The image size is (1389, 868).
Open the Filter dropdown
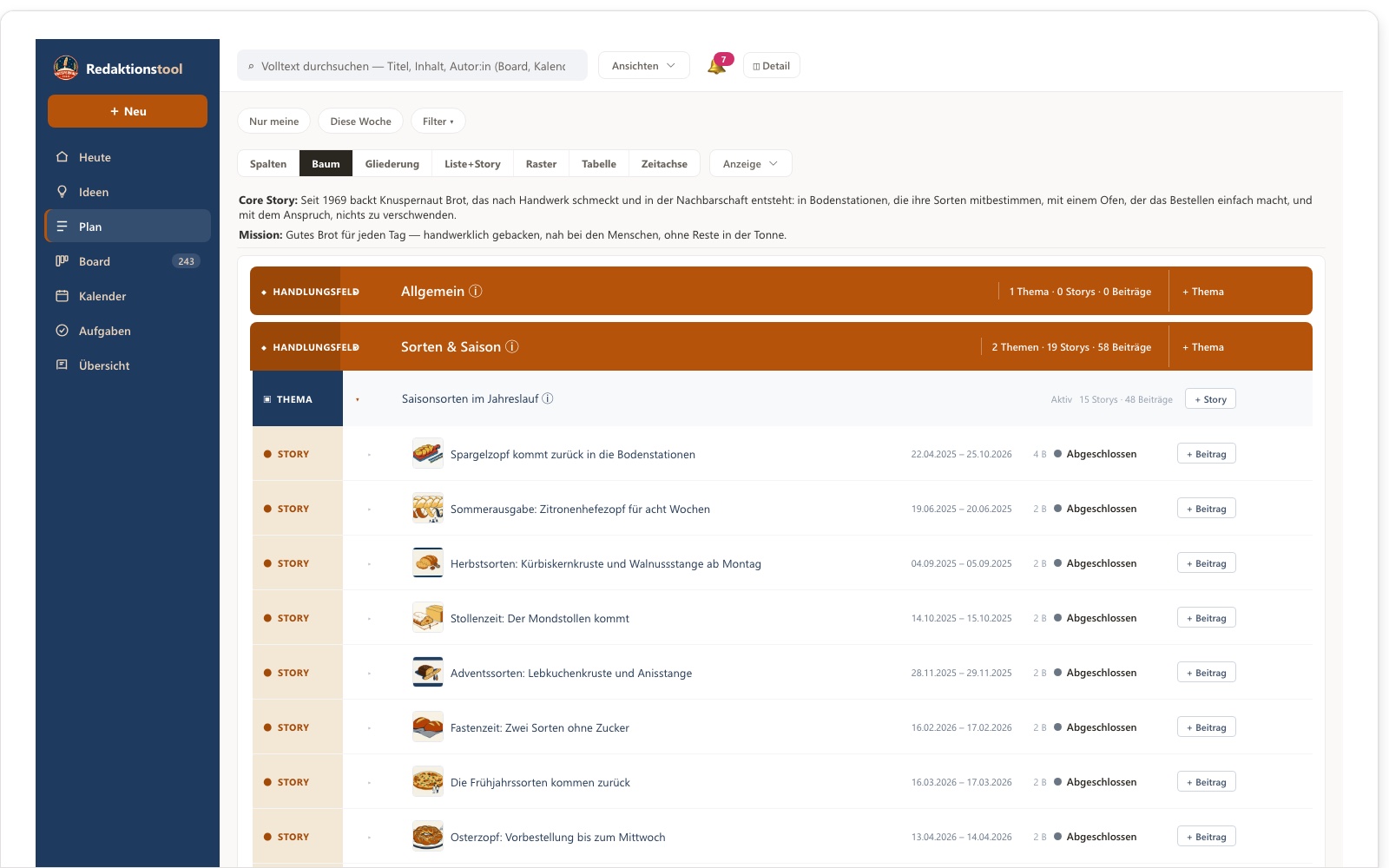click(x=438, y=122)
